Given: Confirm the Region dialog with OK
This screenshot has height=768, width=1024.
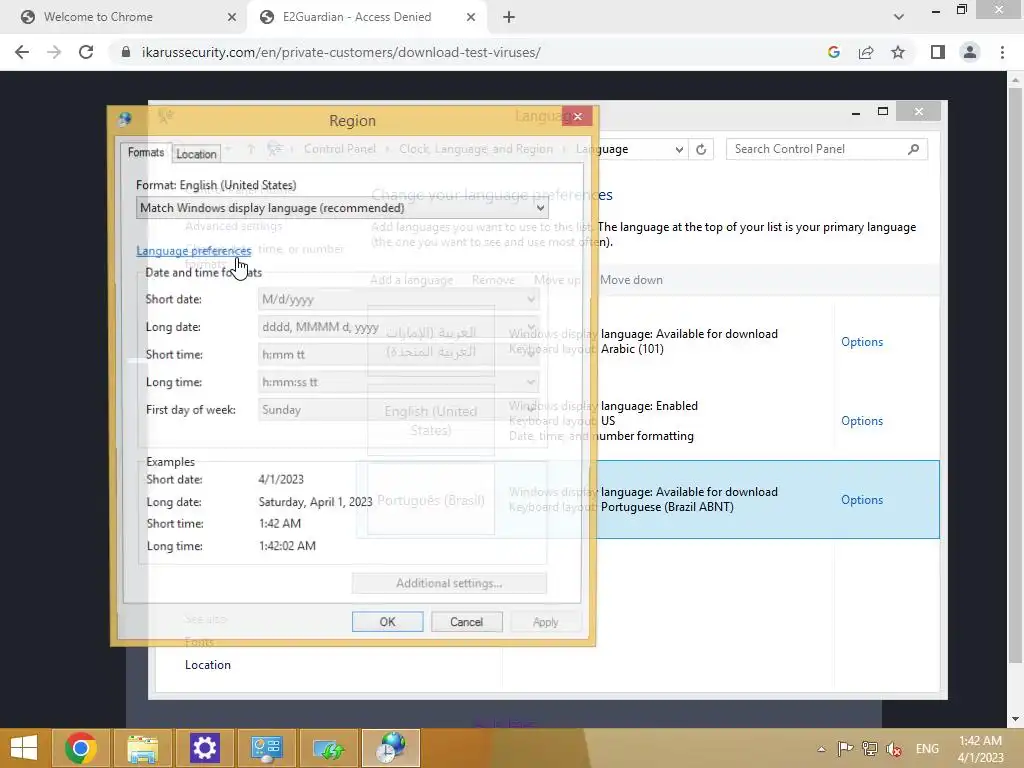Looking at the screenshot, I should (387, 622).
